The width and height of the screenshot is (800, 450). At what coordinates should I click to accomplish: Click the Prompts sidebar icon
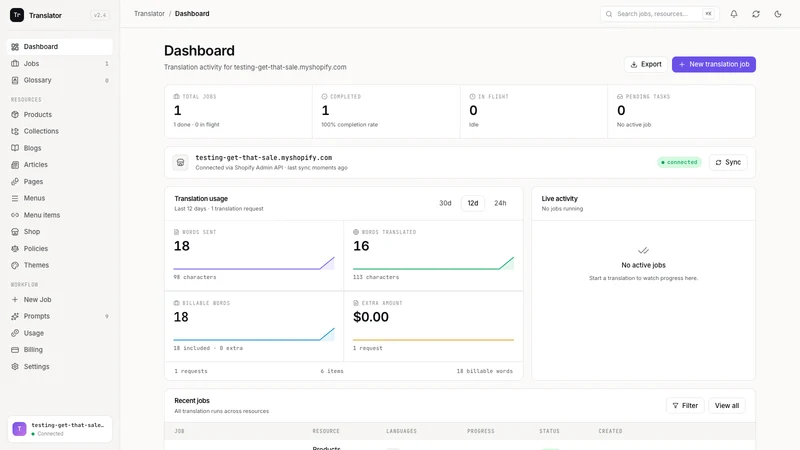coord(15,316)
